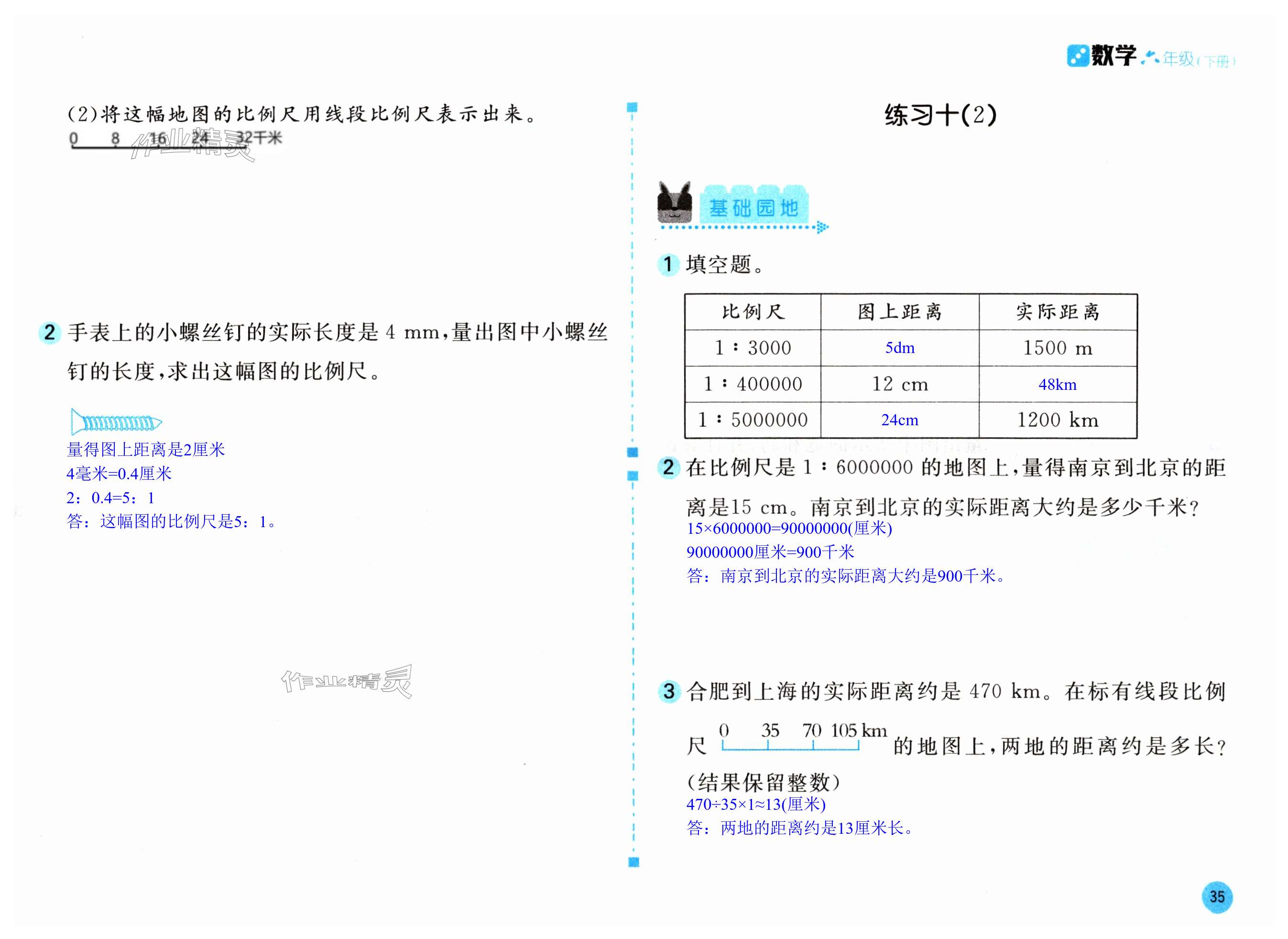Click the answer line 2:0.4=5:1
The height and width of the screenshot is (939, 1288).
[x=110, y=498]
